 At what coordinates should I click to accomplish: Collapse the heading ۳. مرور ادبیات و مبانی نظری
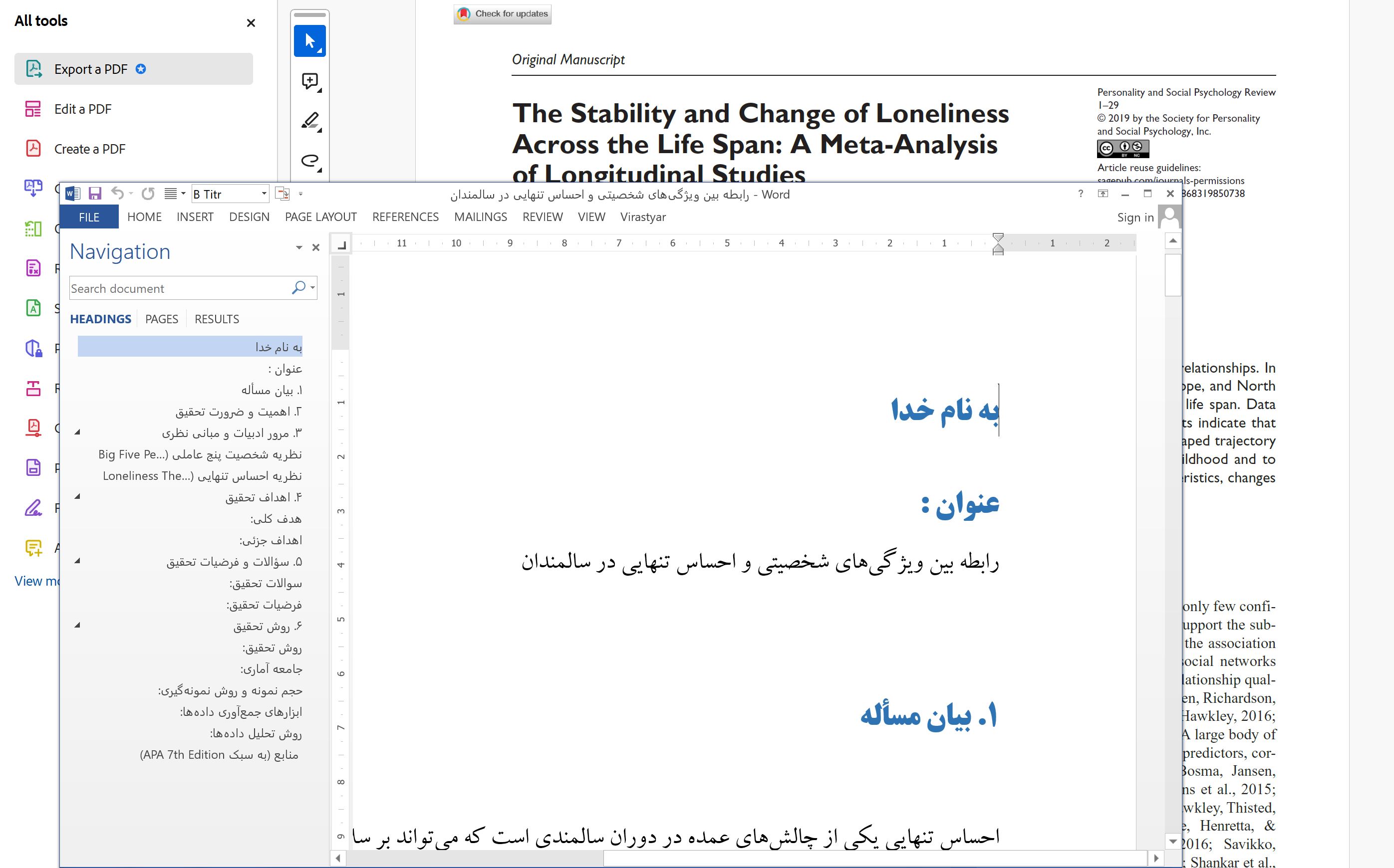pos(76,432)
